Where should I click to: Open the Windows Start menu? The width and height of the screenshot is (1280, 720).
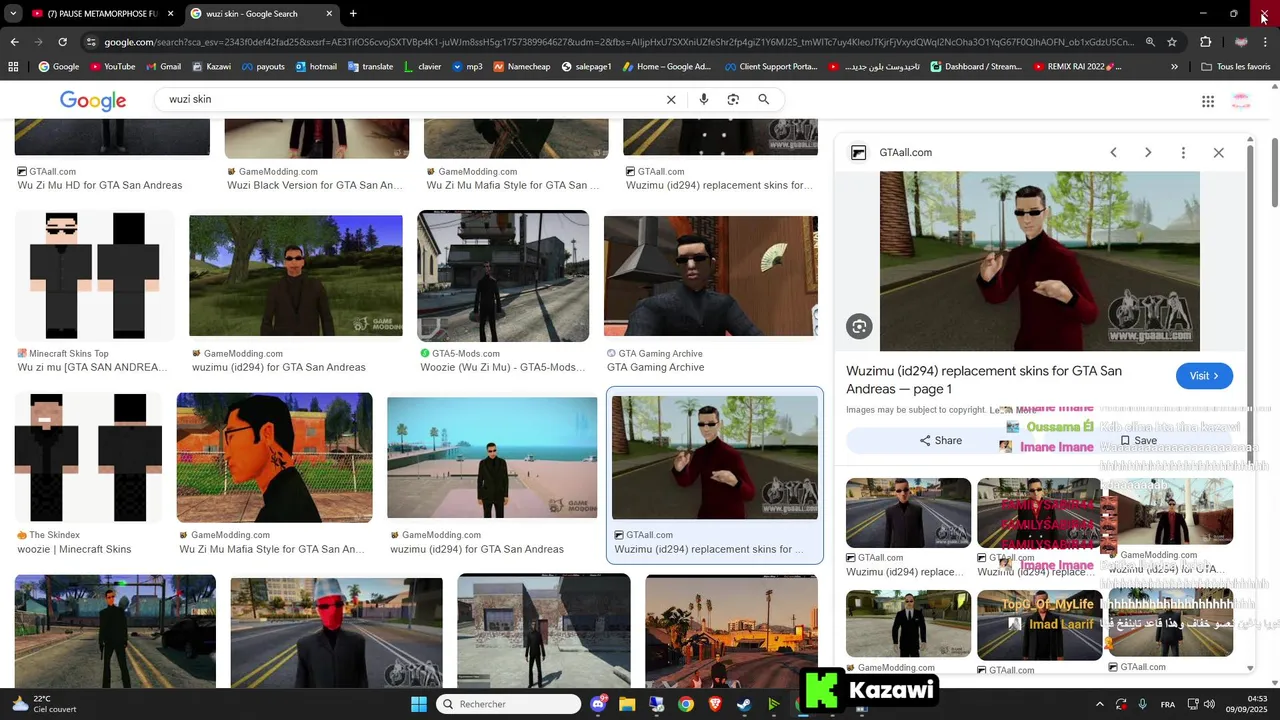(x=419, y=704)
